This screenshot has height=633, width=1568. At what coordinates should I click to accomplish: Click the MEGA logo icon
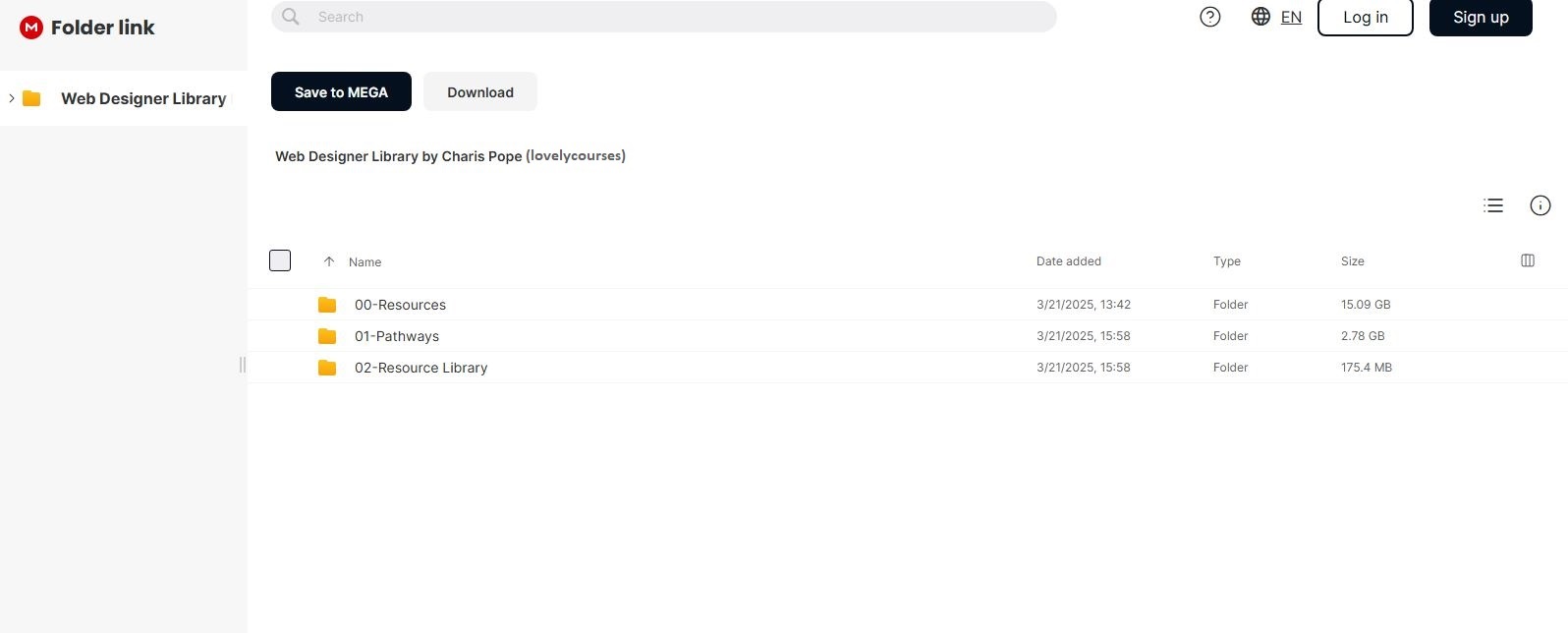pyautogui.click(x=31, y=28)
